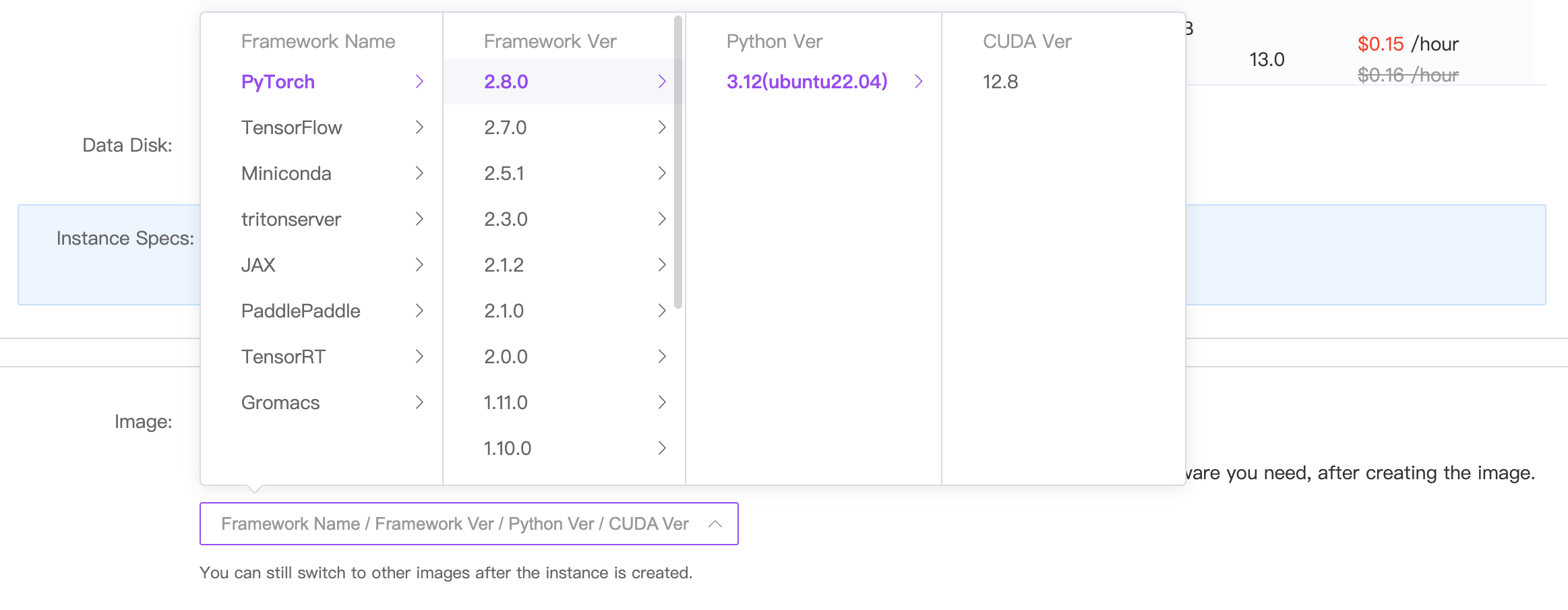Click the chevron next to Gromacs

pos(419,402)
